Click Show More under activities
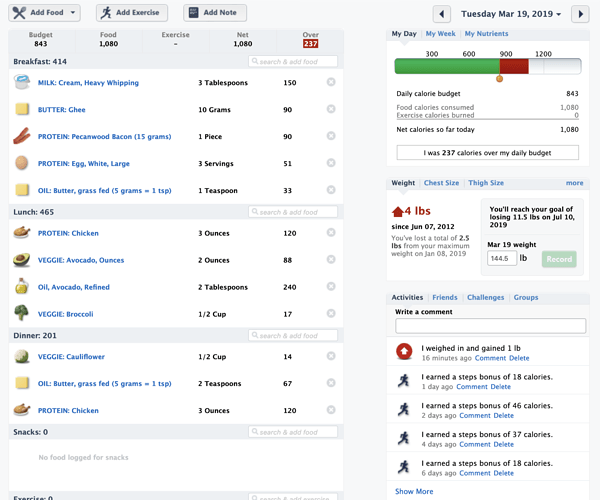This screenshot has height=500, width=600. pyautogui.click(x=414, y=491)
